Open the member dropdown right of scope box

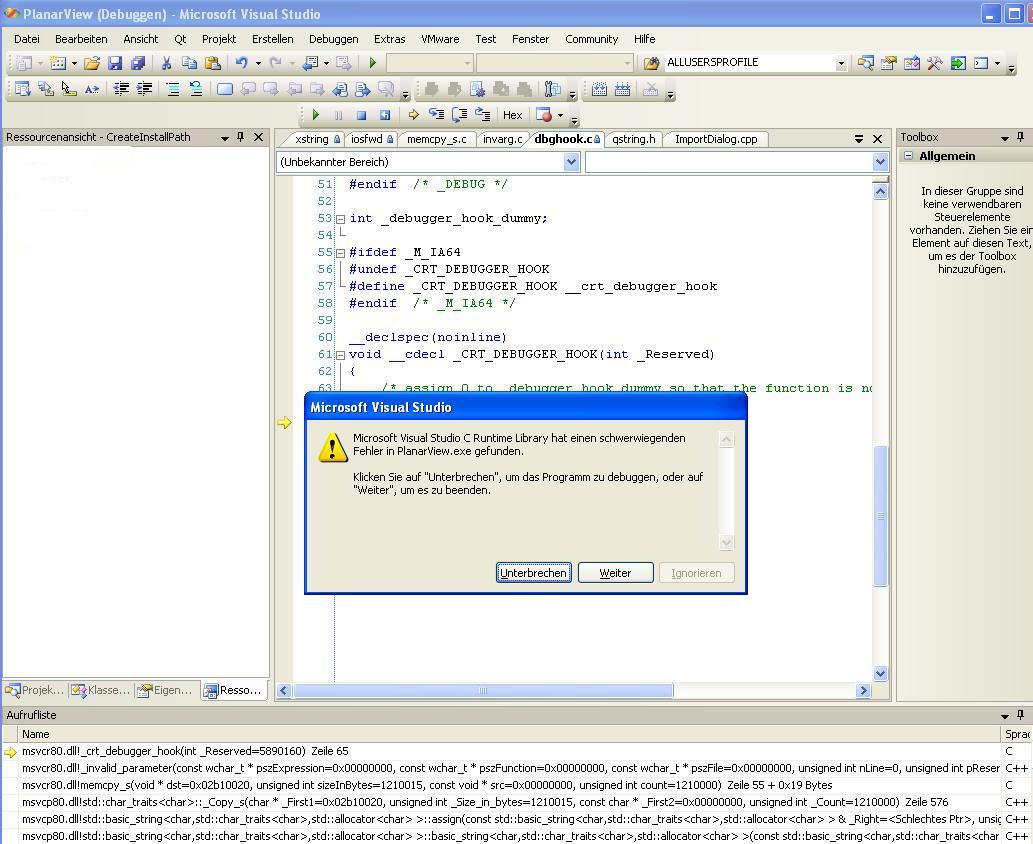pos(880,162)
